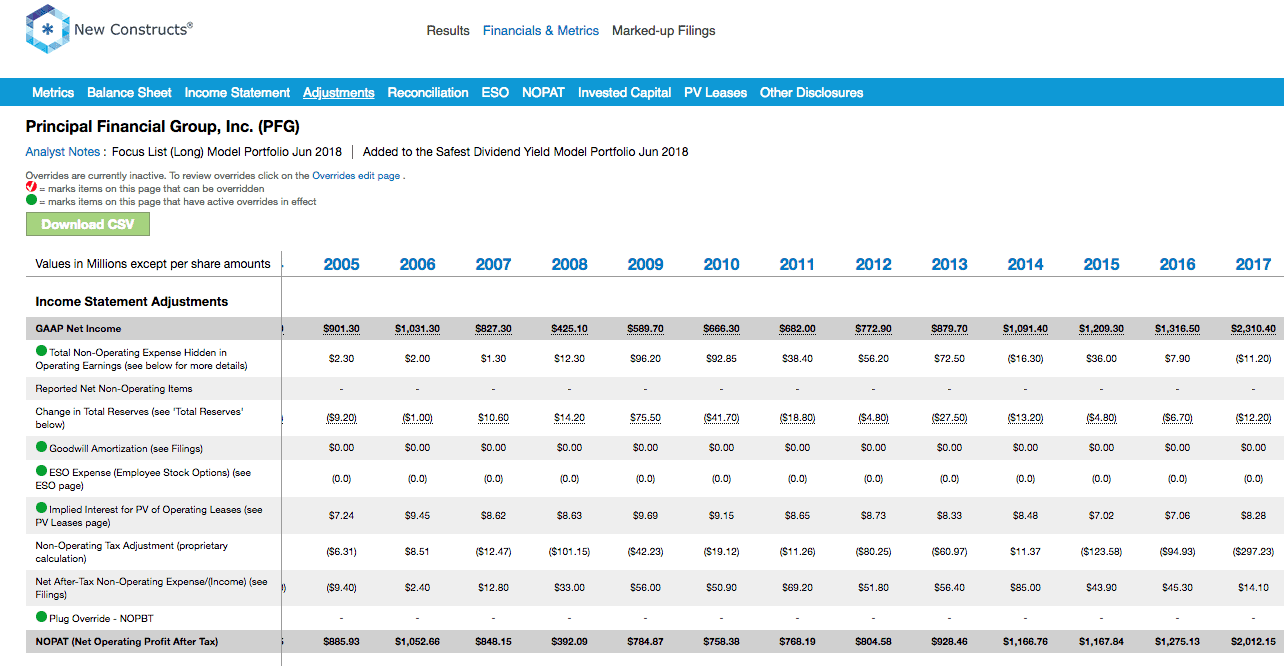Click the red checkmark legend icon
This screenshot has height=666, width=1284.
31,188
